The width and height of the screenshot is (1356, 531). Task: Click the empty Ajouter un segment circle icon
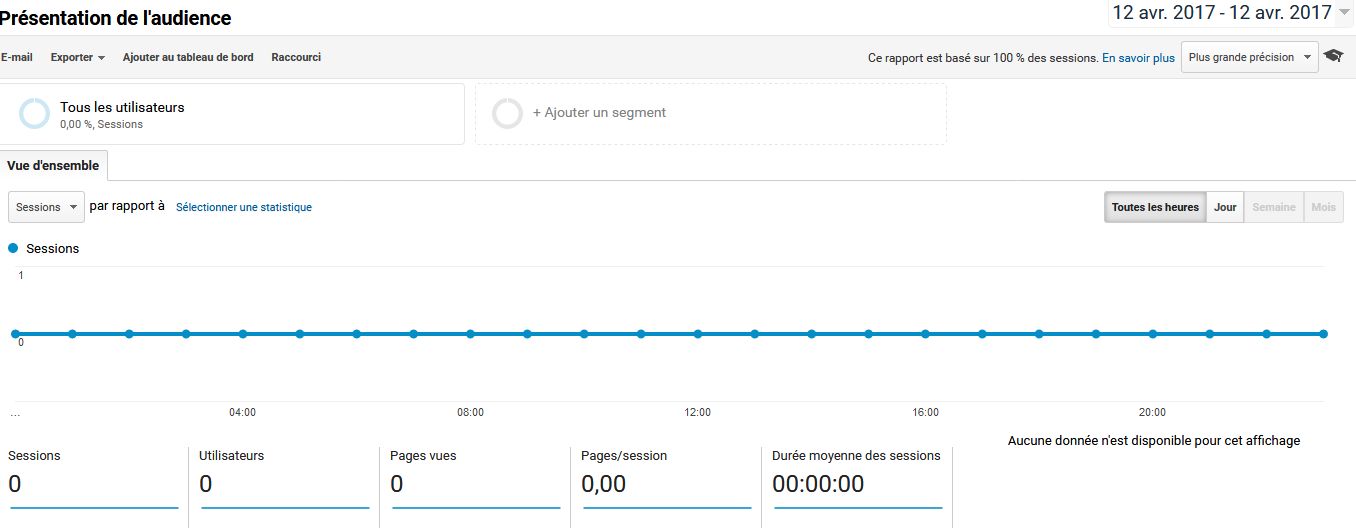tap(507, 113)
